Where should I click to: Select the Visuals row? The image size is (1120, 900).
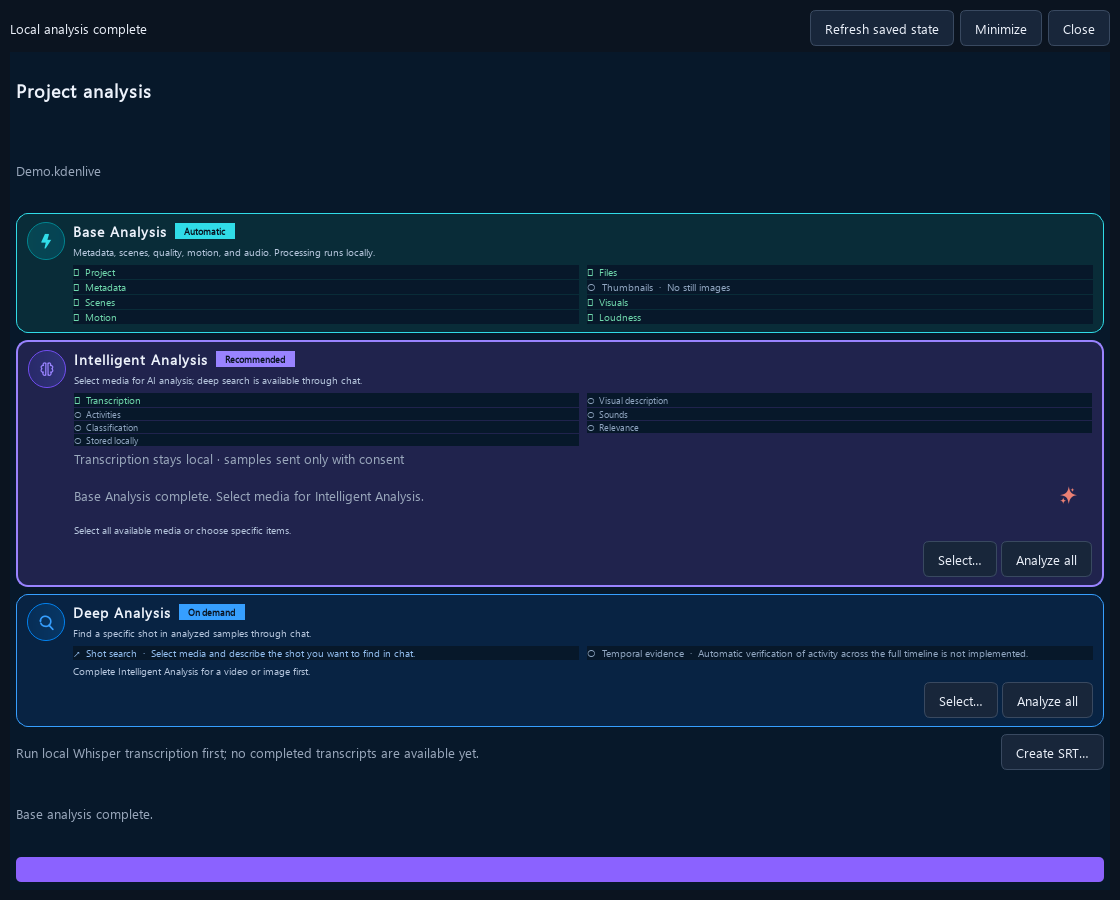pos(839,302)
